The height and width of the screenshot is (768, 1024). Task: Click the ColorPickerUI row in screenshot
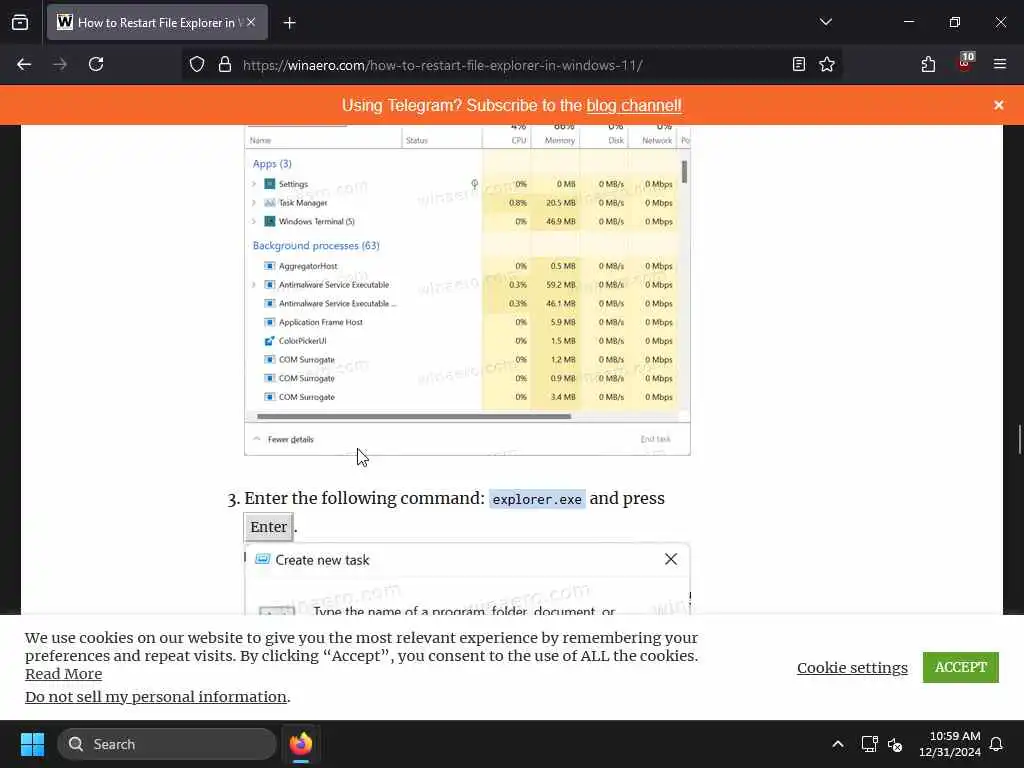(x=462, y=341)
